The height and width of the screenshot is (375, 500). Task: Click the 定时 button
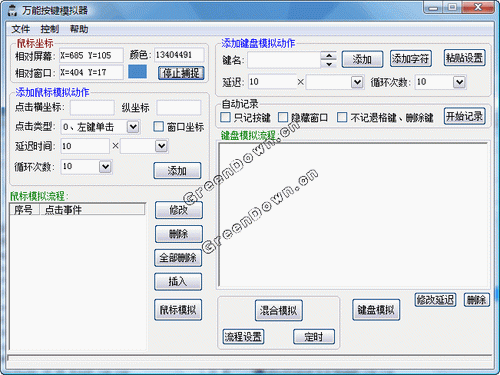tap(314, 337)
